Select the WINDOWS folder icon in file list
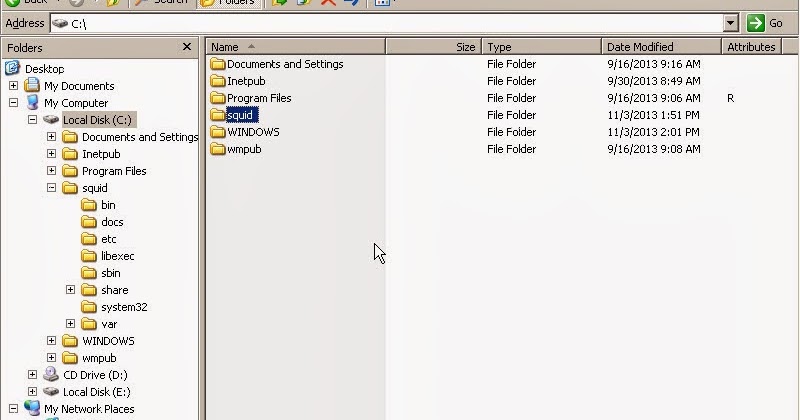The width and height of the screenshot is (800, 420). 218,132
